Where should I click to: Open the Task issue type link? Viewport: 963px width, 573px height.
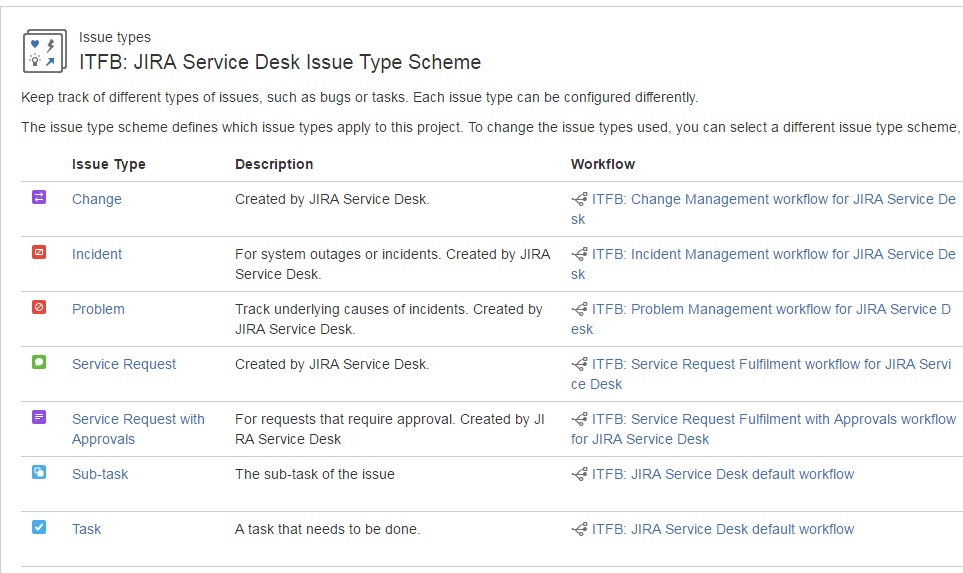click(x=87, y=529)
